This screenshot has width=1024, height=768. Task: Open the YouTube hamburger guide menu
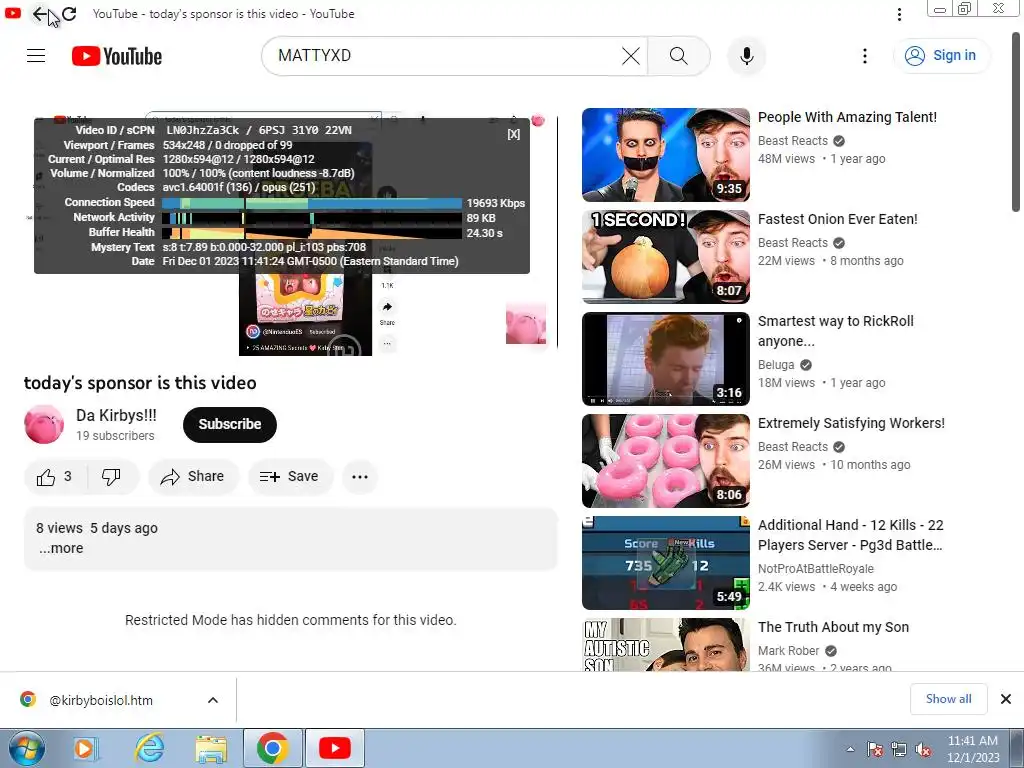tap(36, 56)
